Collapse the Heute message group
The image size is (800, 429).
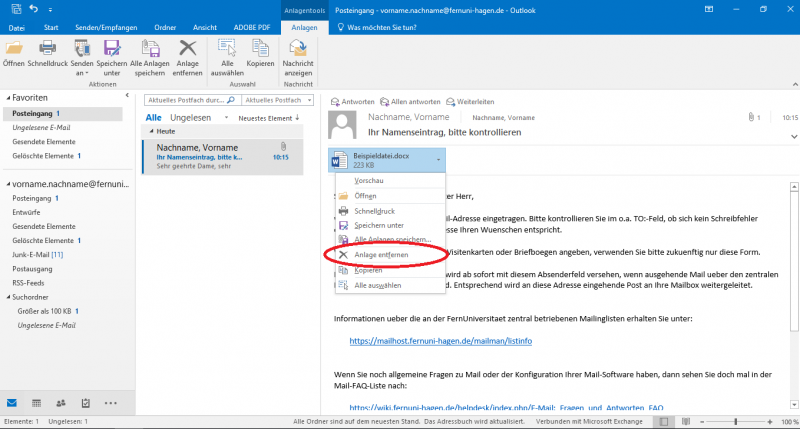(x=151, y=132)
